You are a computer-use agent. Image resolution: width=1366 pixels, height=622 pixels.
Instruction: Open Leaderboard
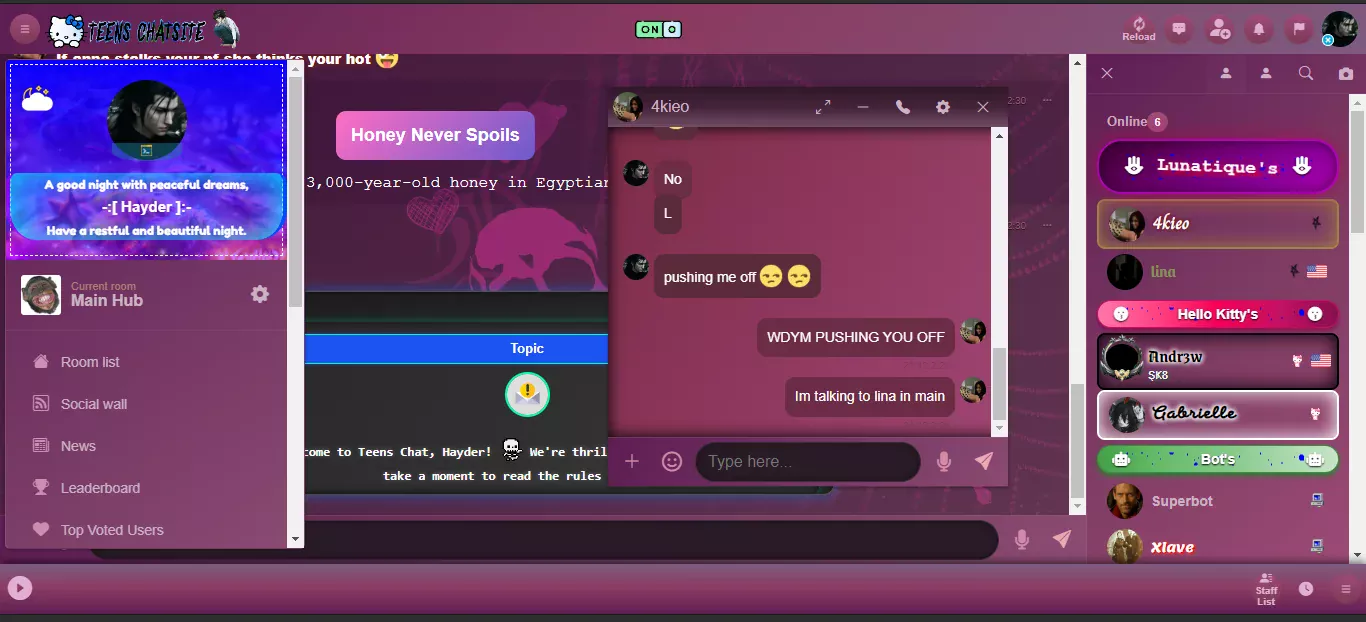[100, 488]
